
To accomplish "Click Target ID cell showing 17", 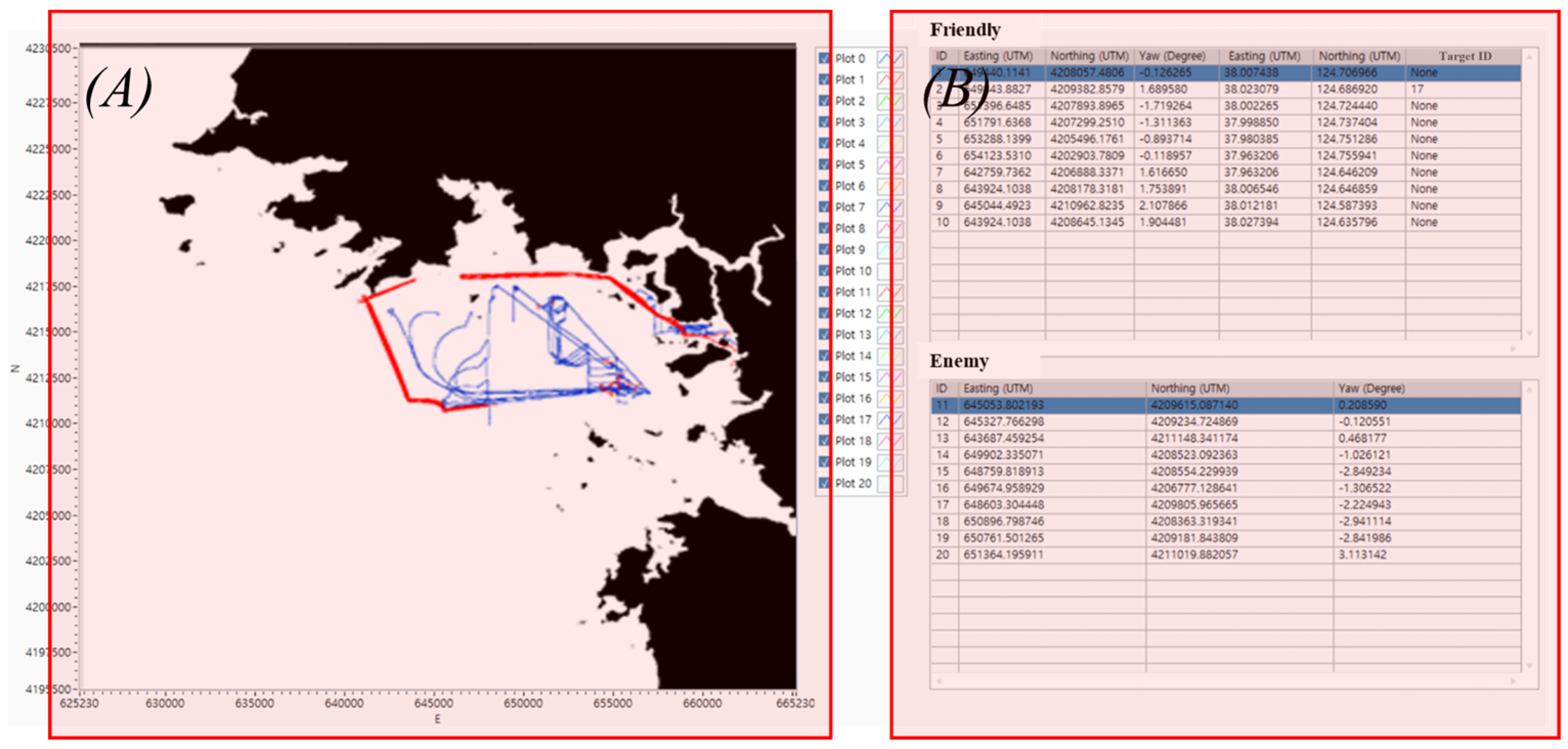I will tap(1417, 90).
